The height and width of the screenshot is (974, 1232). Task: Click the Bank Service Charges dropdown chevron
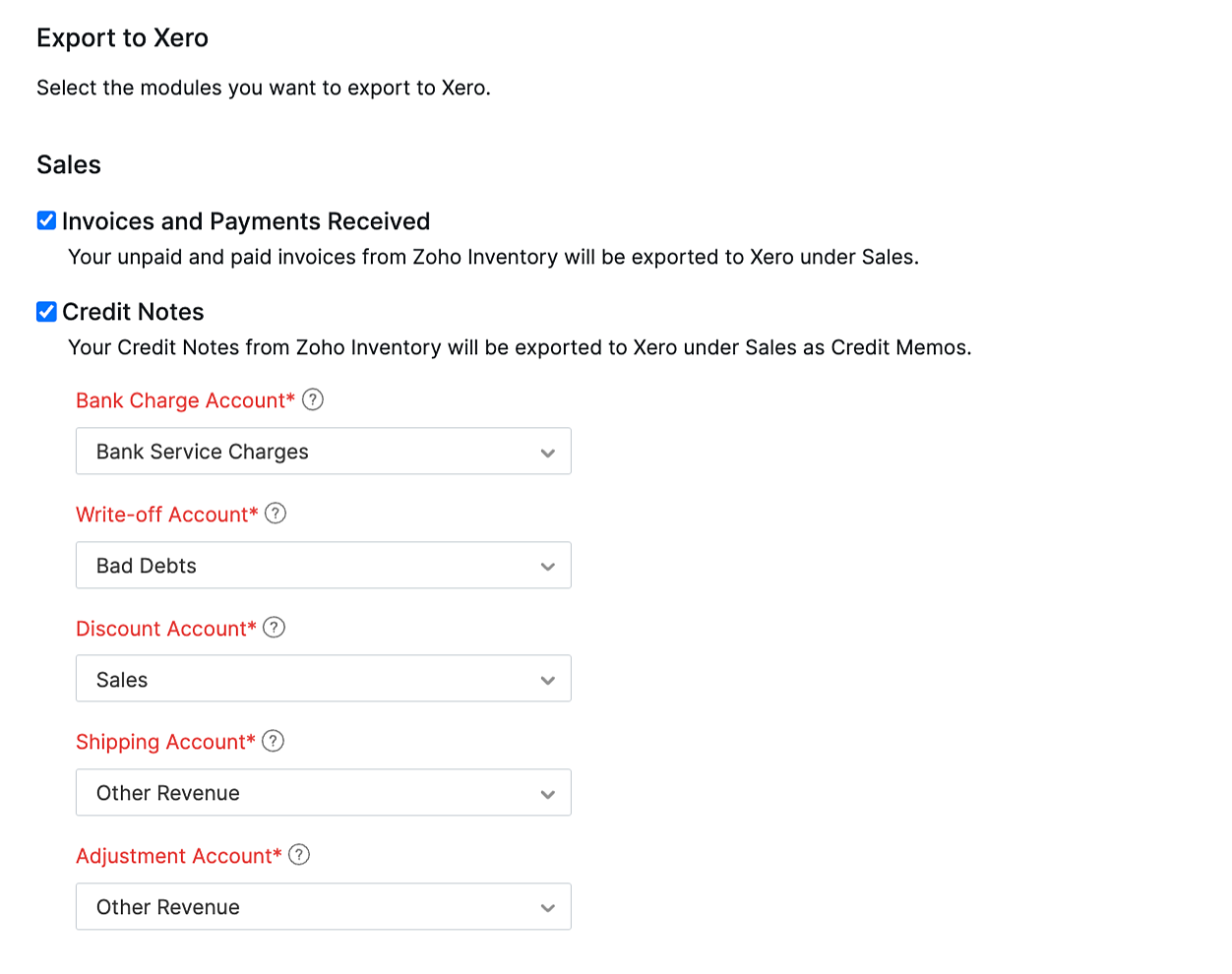pyautogui.click(x=548, y=451)
